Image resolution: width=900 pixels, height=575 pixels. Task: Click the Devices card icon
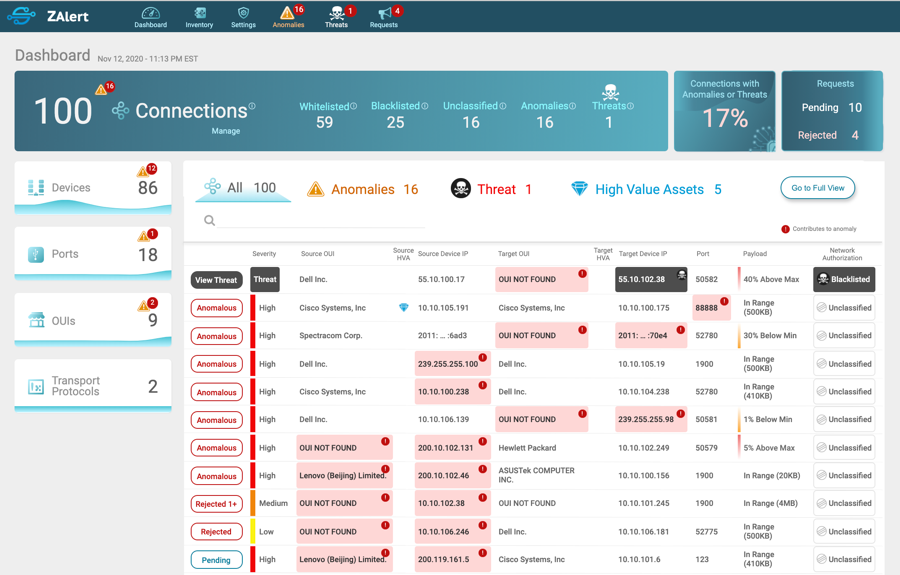(36, 188)
